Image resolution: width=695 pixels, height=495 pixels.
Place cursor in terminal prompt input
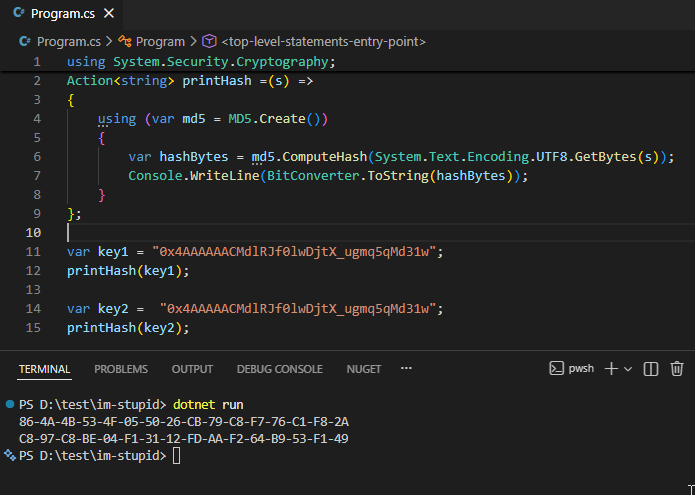(177, 456)
